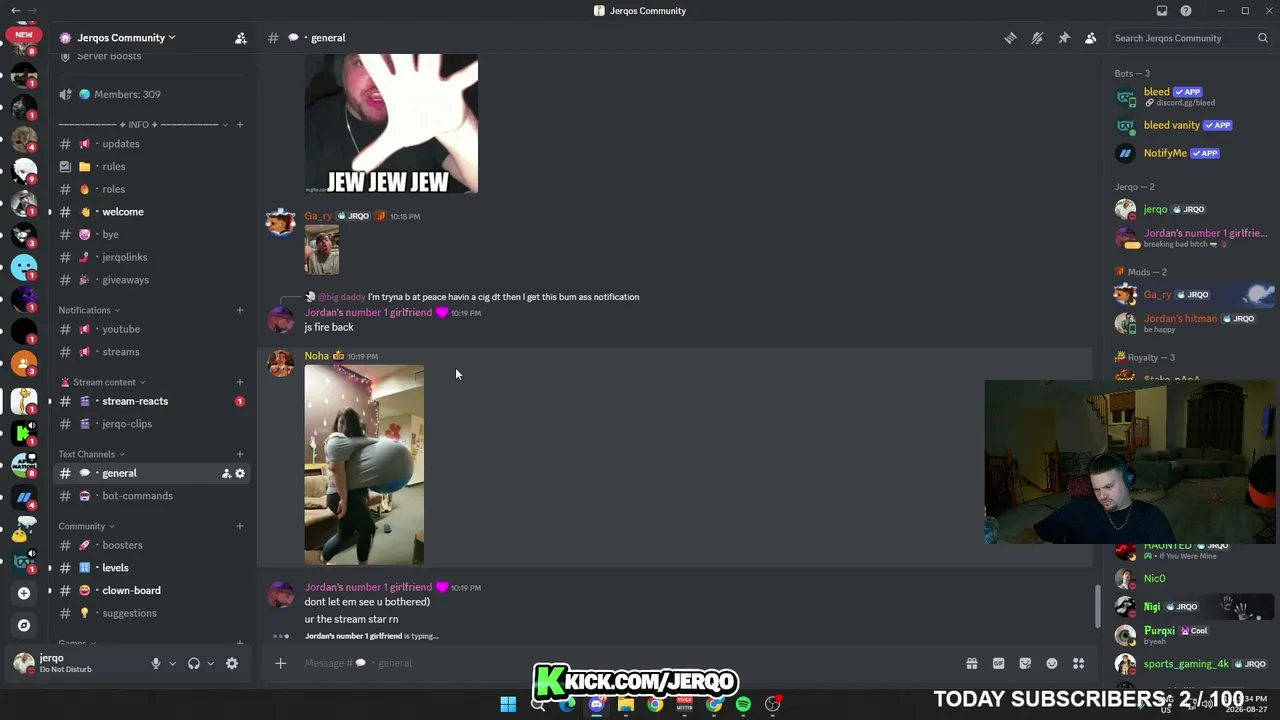Viewport: 1280px width, 720px height.
Task: Open the GIF picker
Action: [x=998, y=663]
